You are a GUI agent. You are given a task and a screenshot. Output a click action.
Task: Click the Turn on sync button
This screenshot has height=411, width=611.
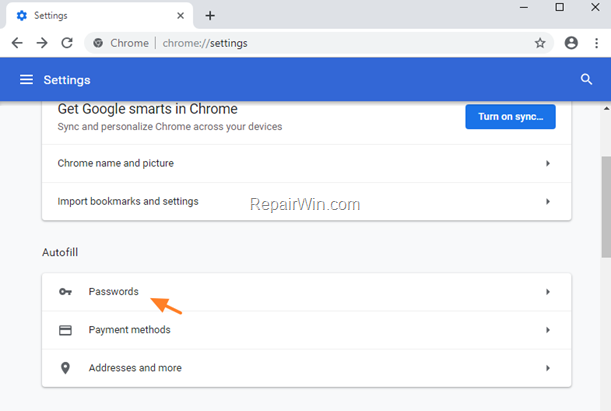pyautogui.click(x=510, y=116)
